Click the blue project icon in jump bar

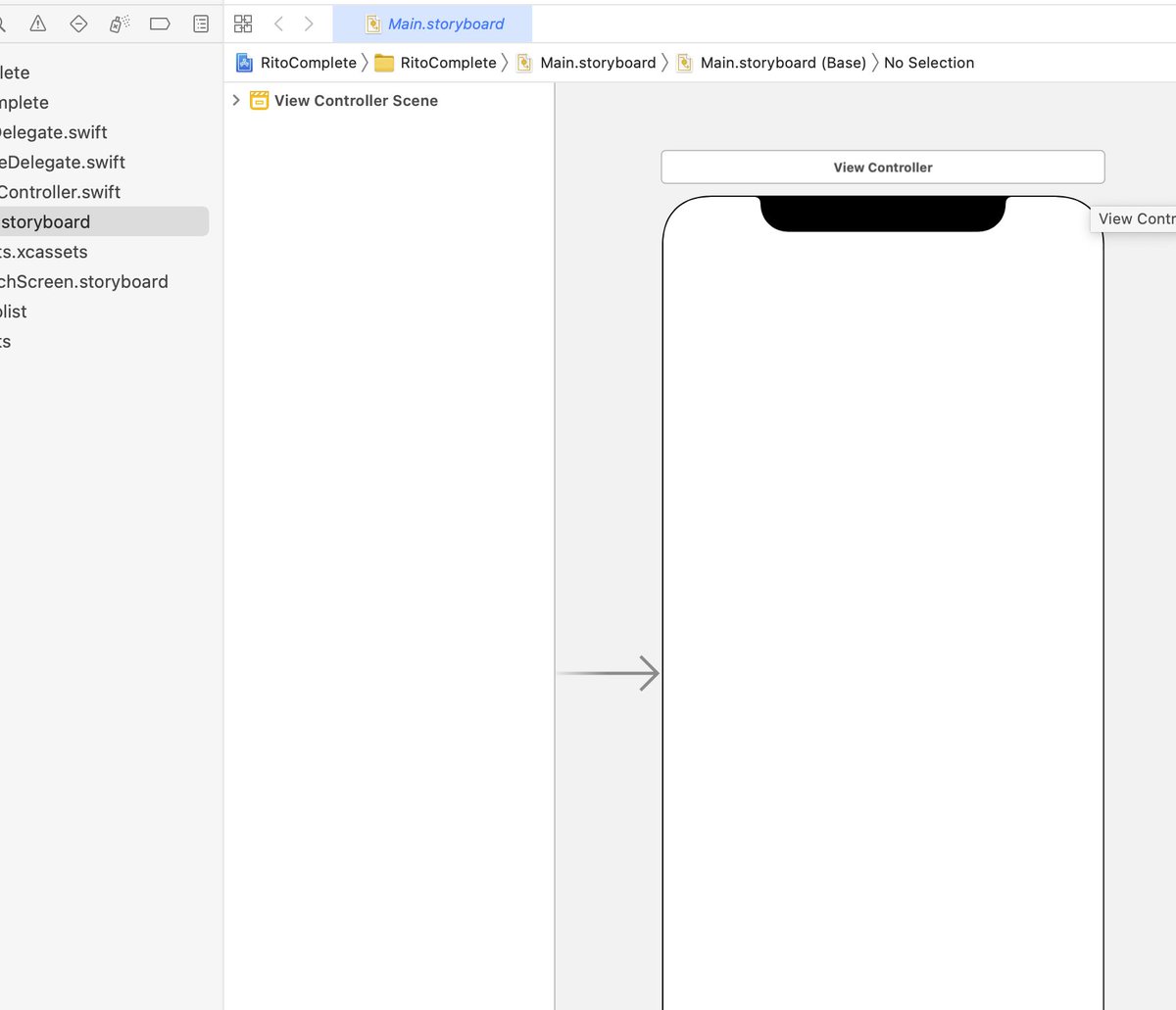point(244,63)
